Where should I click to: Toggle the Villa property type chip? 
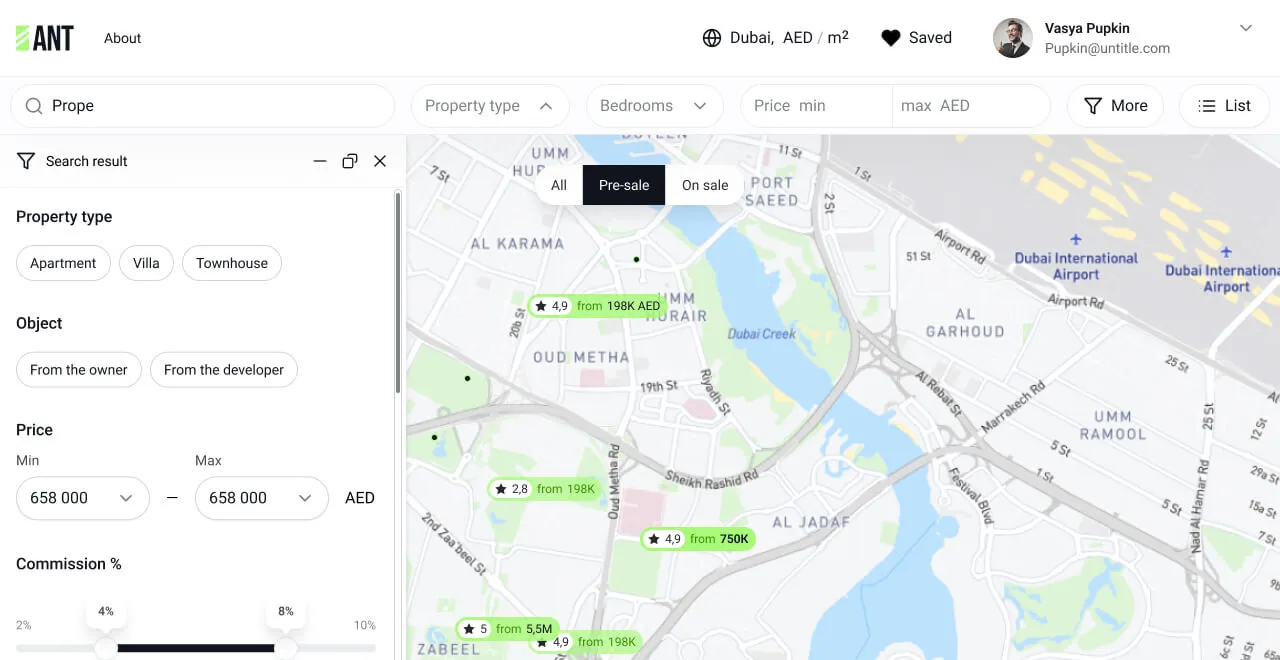pyautogui.click(x=146, y=263)
